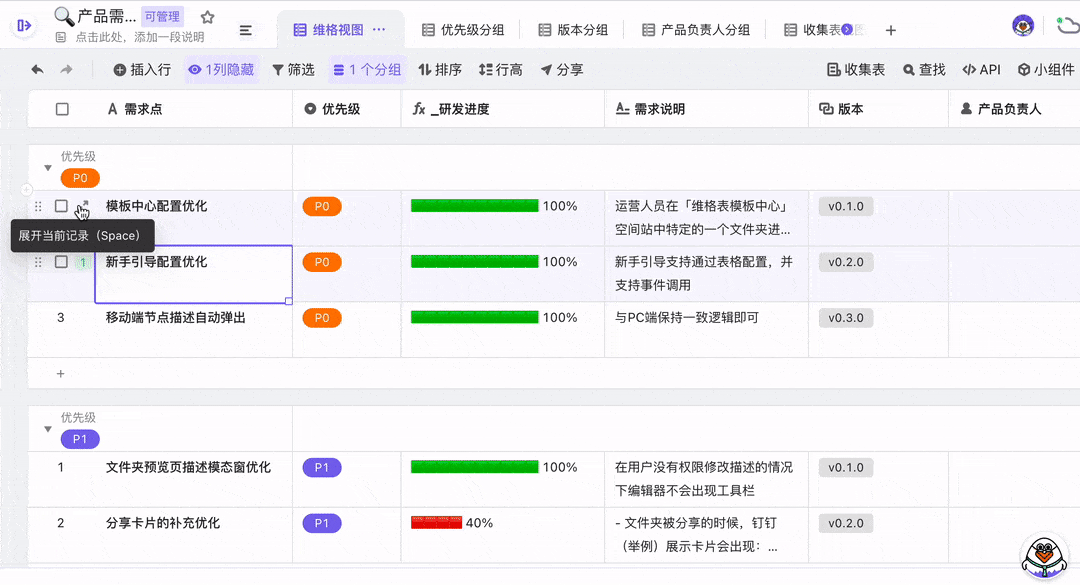The image size is (1080, 585).
Task: Open the 1列隐藏 hidden columns dropdown
Action: pos(221,70)
